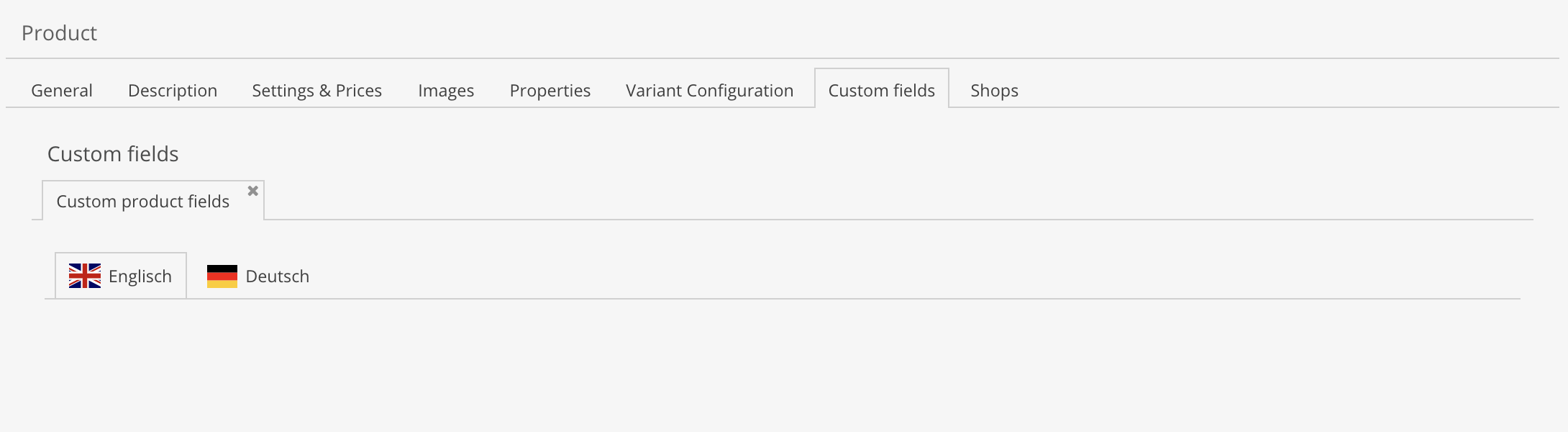The height and width of the screenshot is (432, 1568).
Task: Select the active Custom fields tab
Action: click(881, 91)
